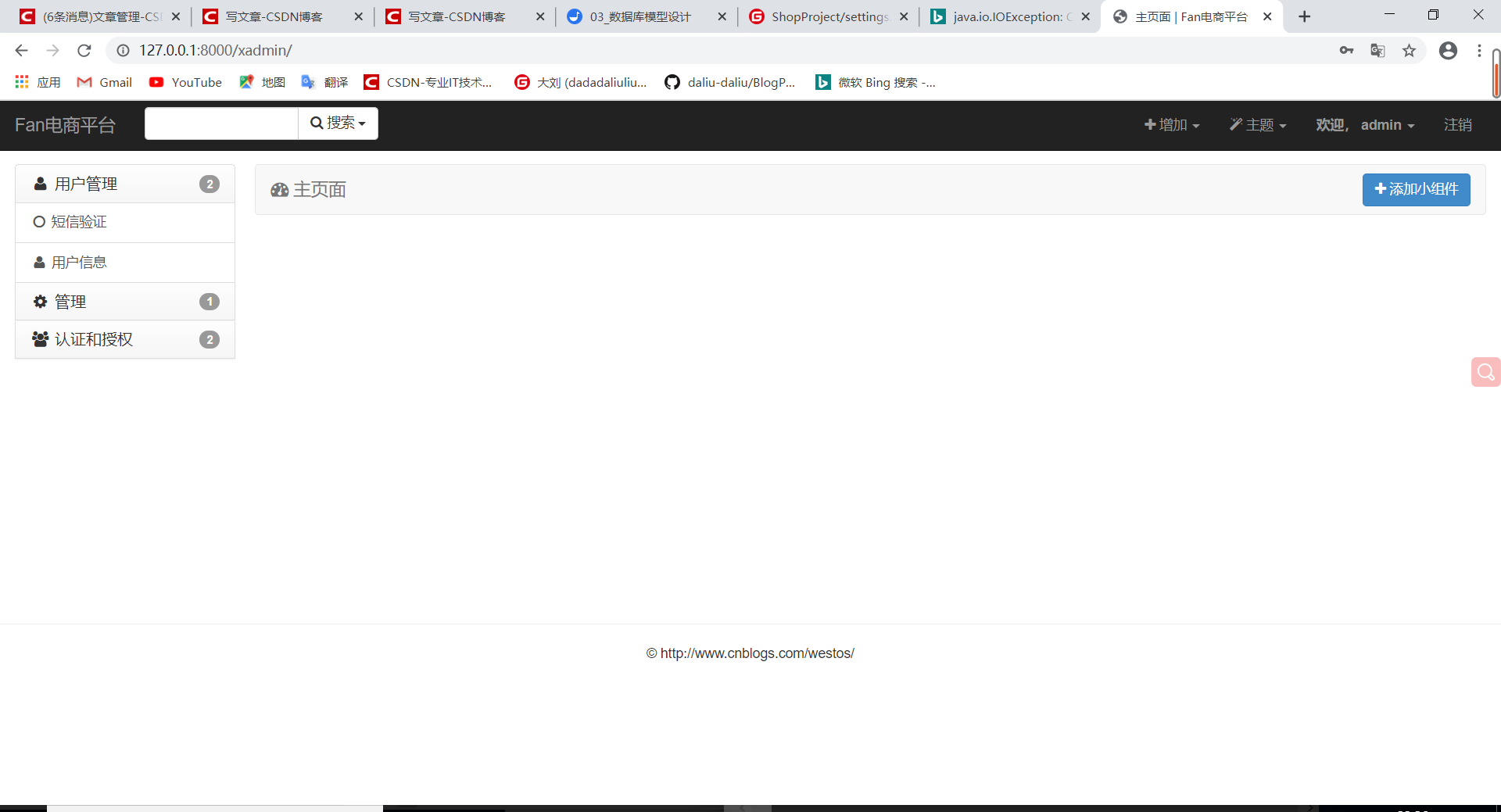
Task: Open 短信验证 in the sidebar
Action: (125, 223)
